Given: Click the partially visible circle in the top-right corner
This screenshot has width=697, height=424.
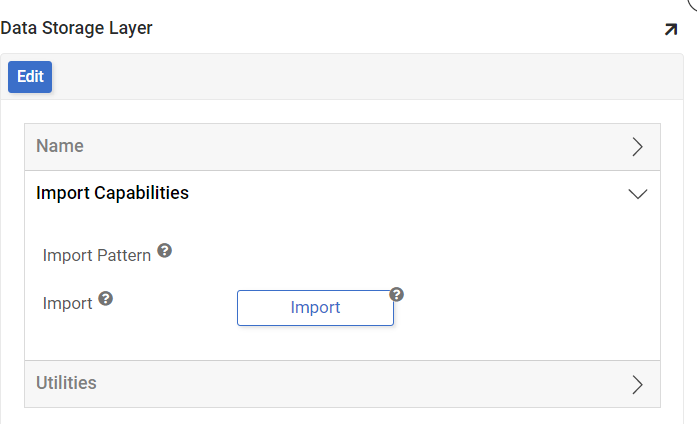Looking at the screenshot, I should (692, 5).
